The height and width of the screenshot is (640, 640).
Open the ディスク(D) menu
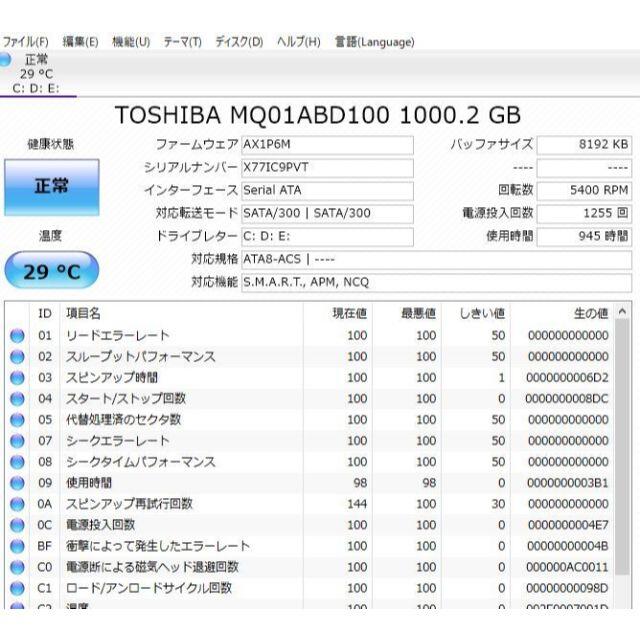(x=239, y=42)
